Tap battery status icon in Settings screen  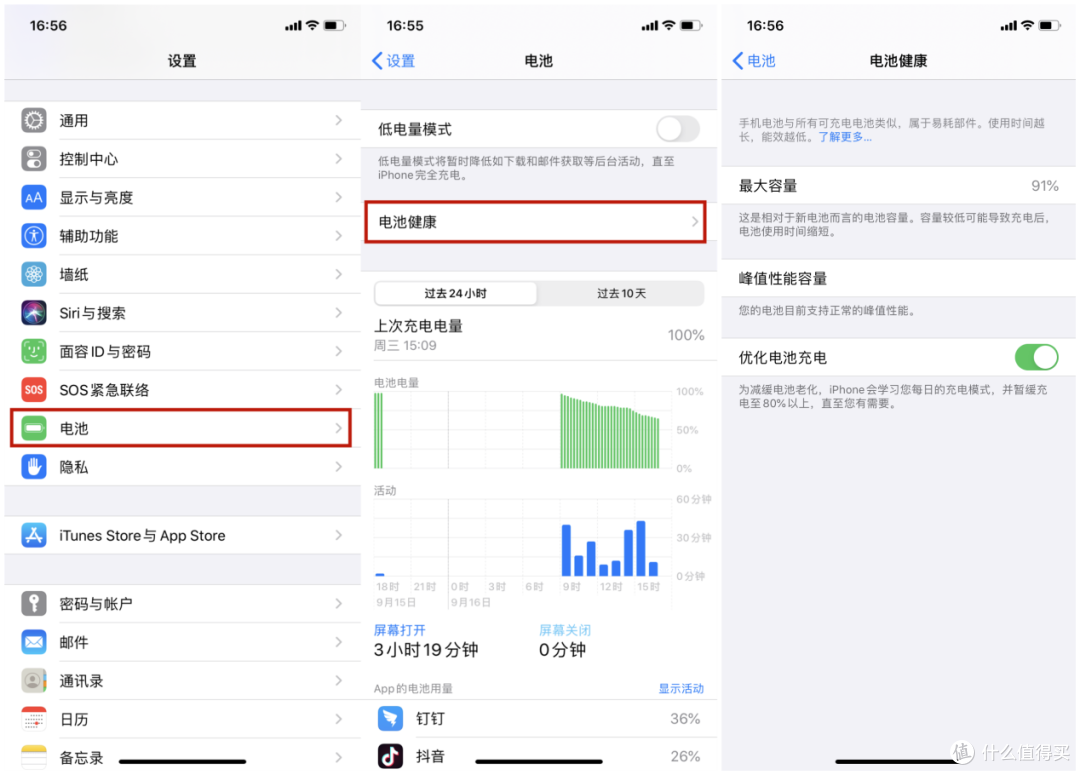pyautogui.click(x=334, y=25)
